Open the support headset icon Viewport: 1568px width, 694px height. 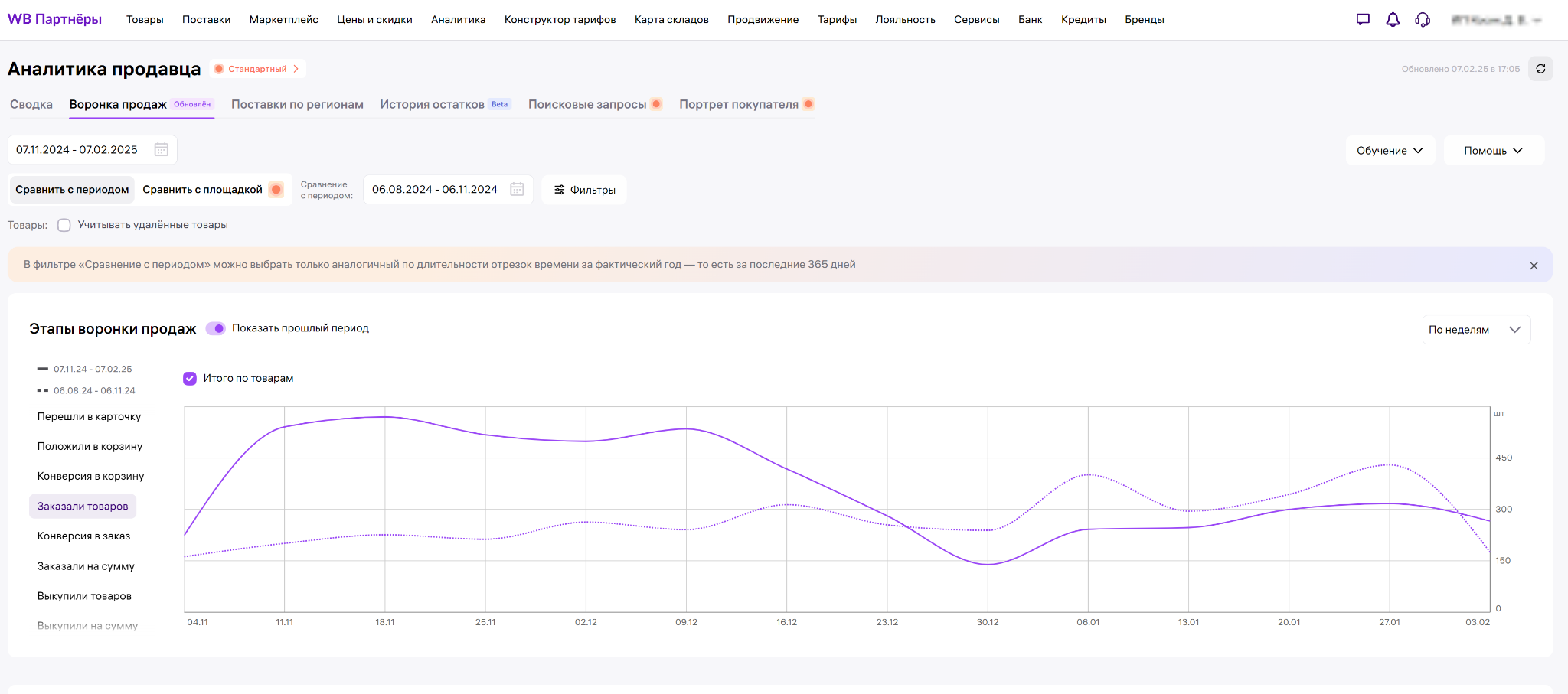click(x=1423, y=20)
